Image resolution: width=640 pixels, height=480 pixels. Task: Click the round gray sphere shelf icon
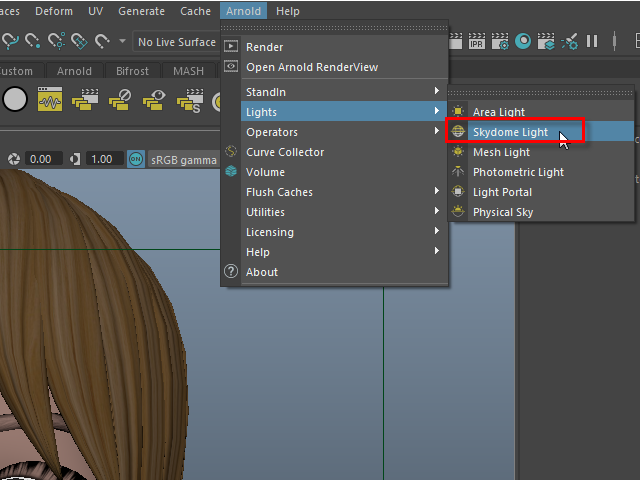point(15,100)
